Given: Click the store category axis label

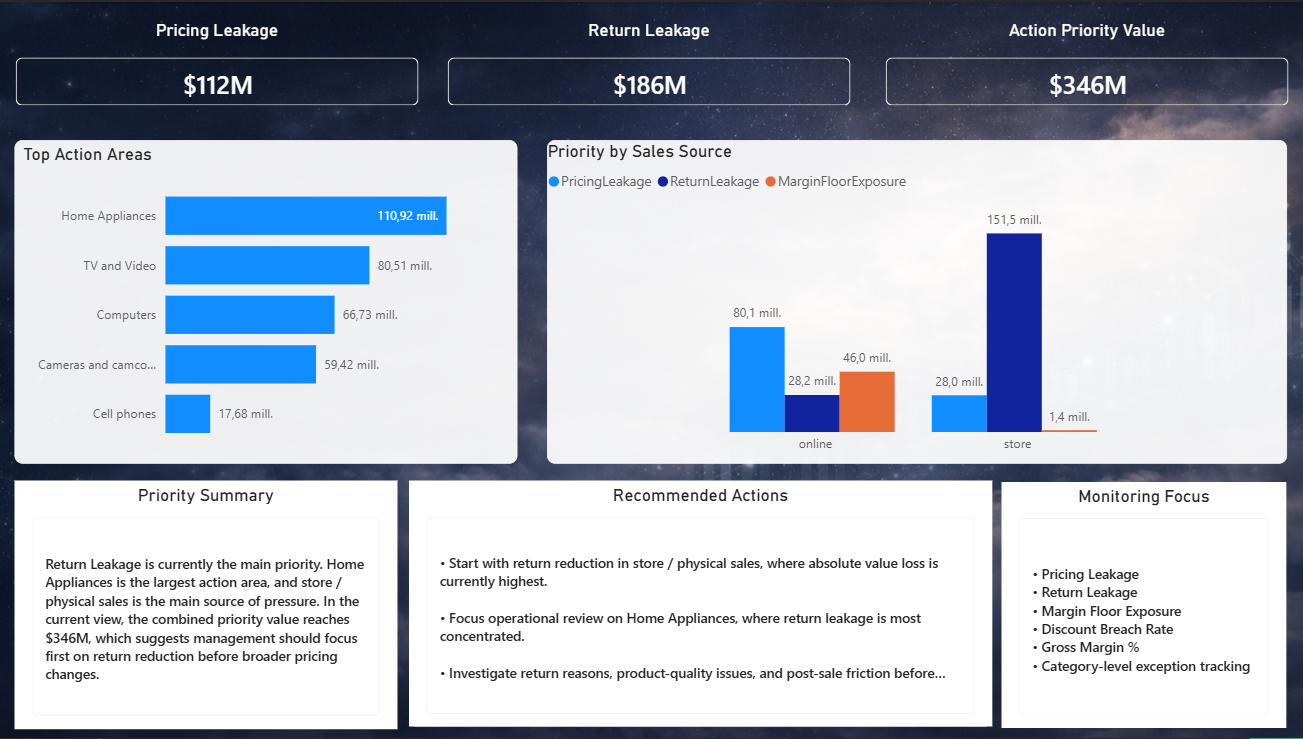Looking at the screenshot, I should [x=1017, y=443].
